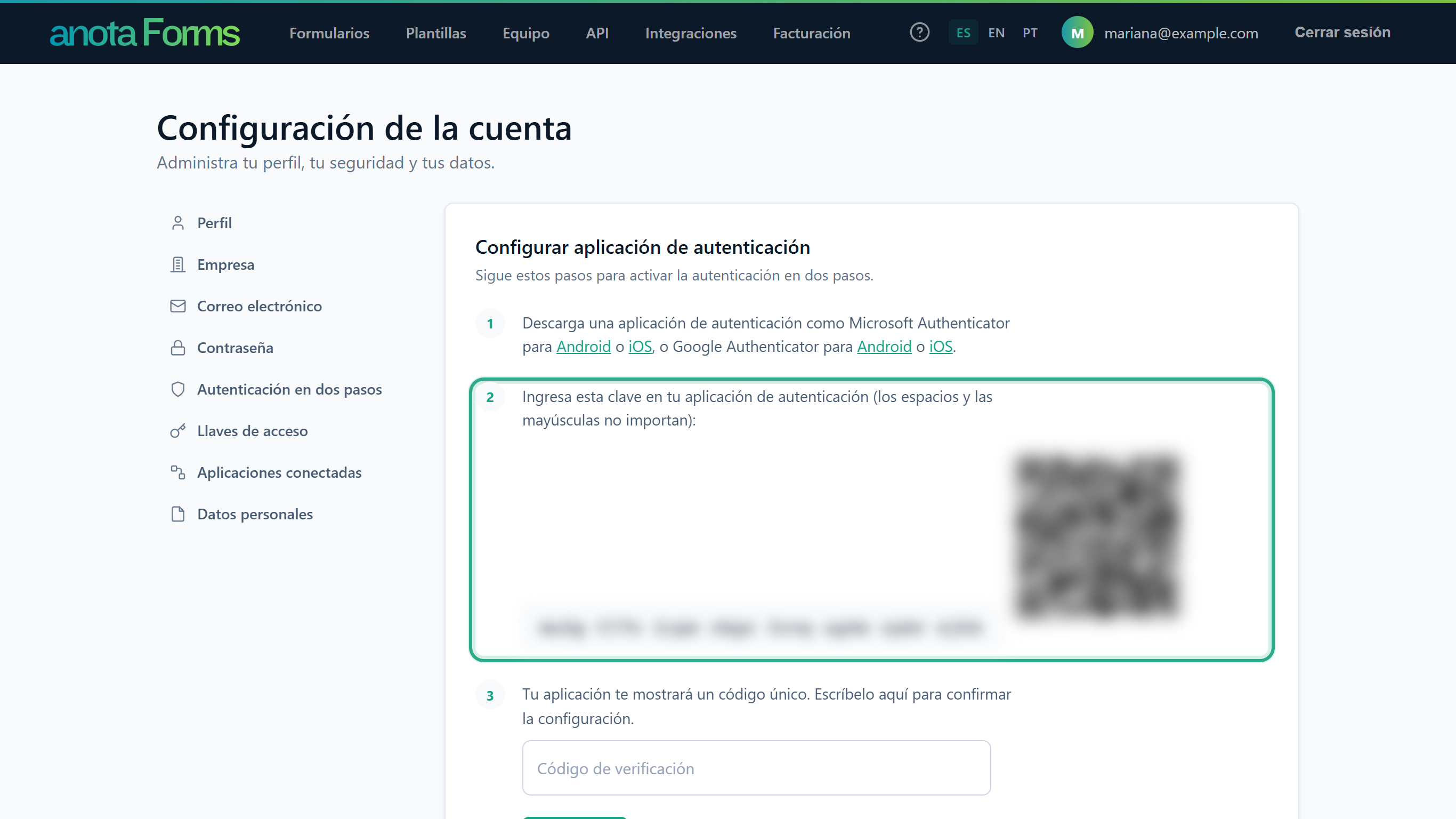Open the Plantillas menu
The image size is (1456, 819).
pyautogui.click(x=436, y=33)
